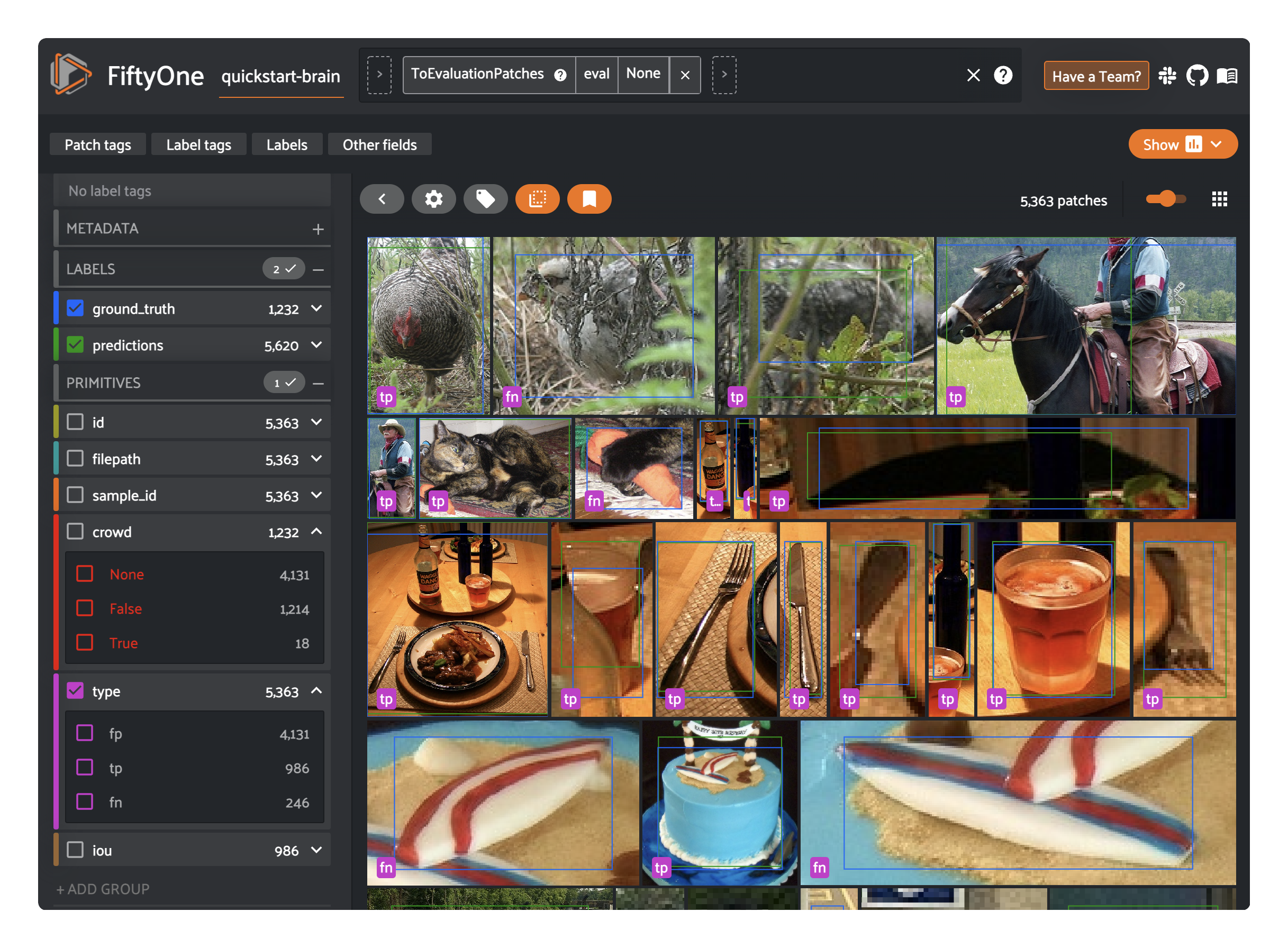Click the FiftyOne logo icon
1288x948 pixels.
pyautogui.click(x=70, y=75)
